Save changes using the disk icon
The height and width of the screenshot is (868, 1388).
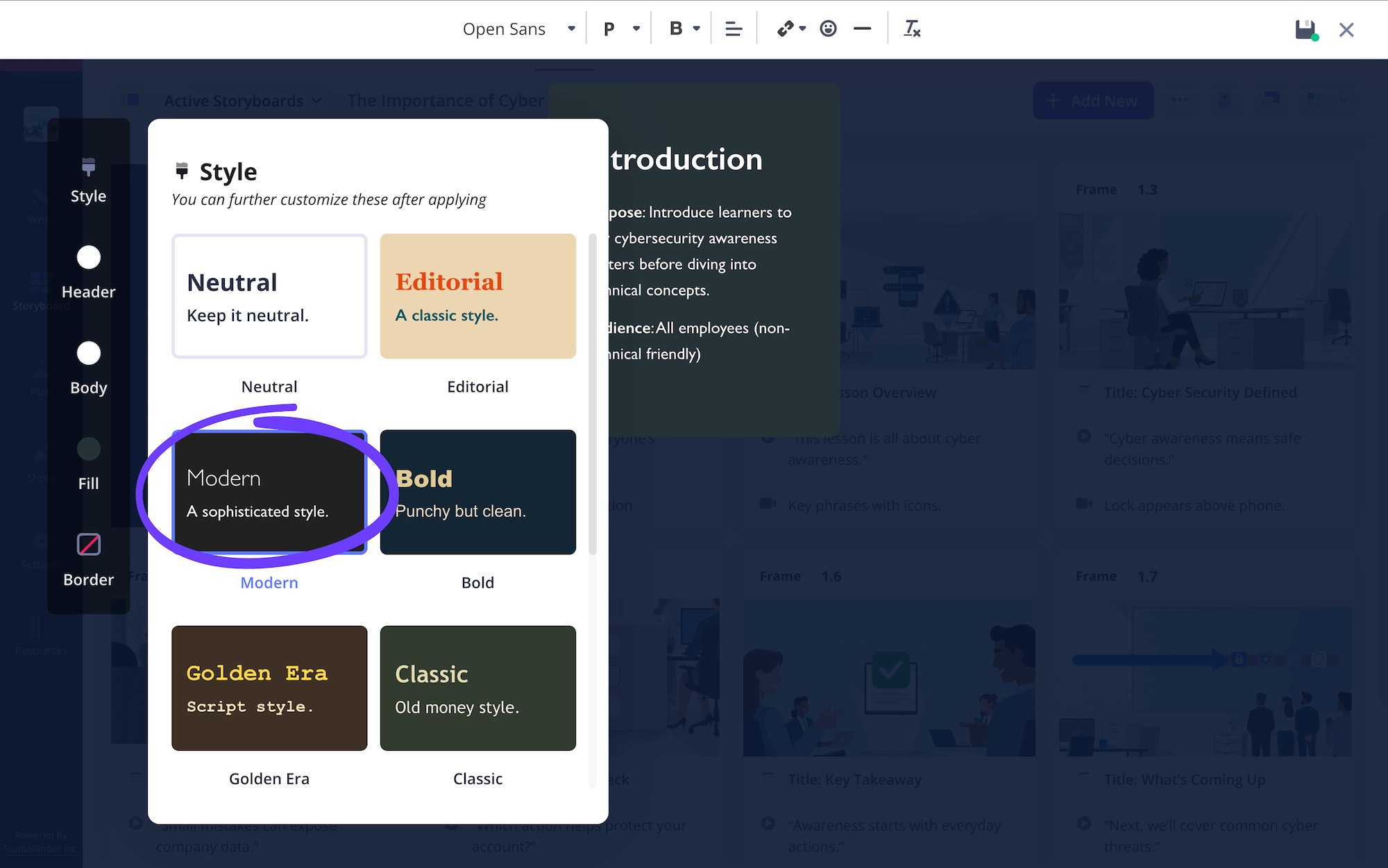point(1304,30)
